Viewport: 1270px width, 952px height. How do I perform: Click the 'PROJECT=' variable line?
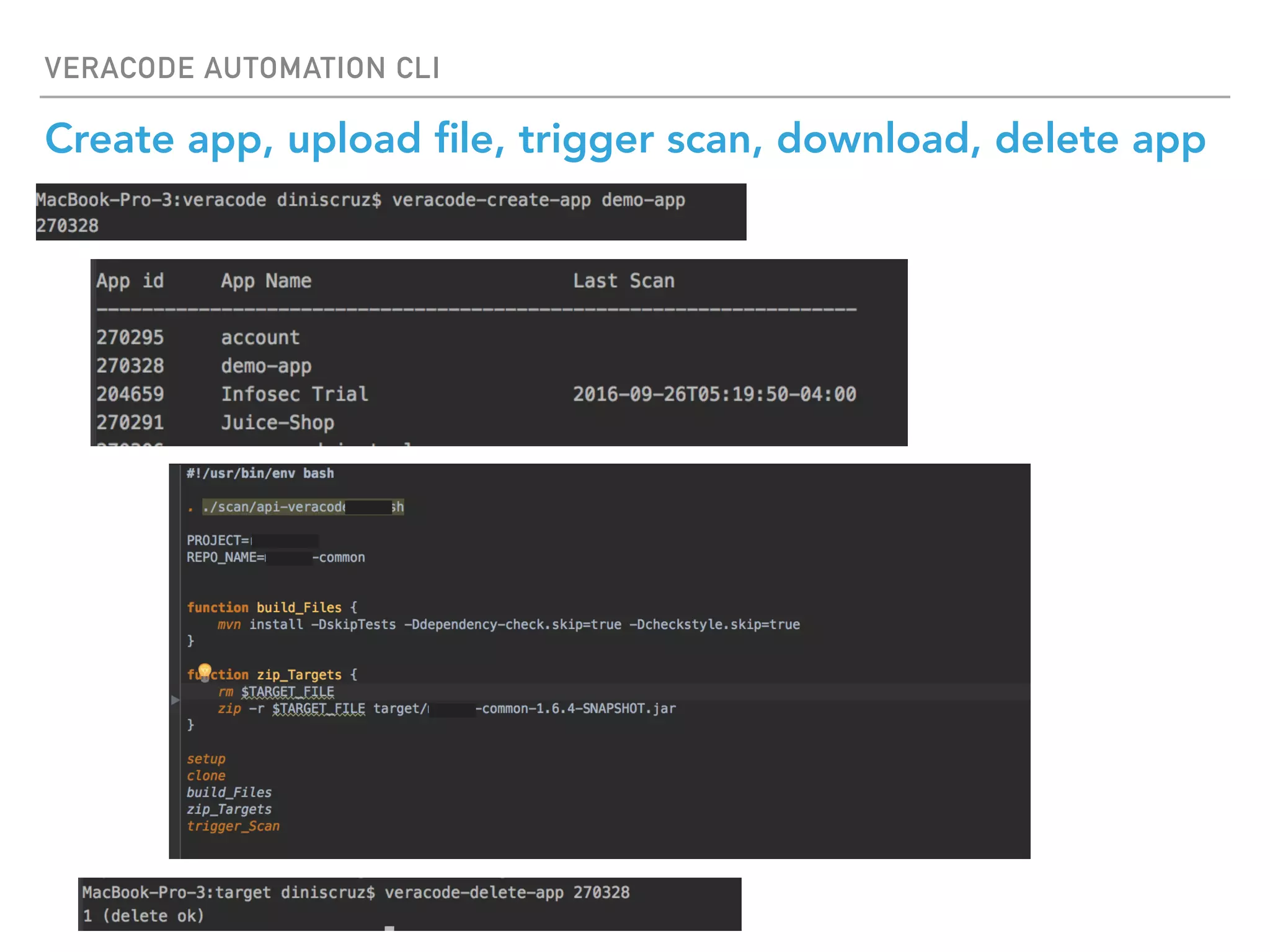click(x=252, y=540)
